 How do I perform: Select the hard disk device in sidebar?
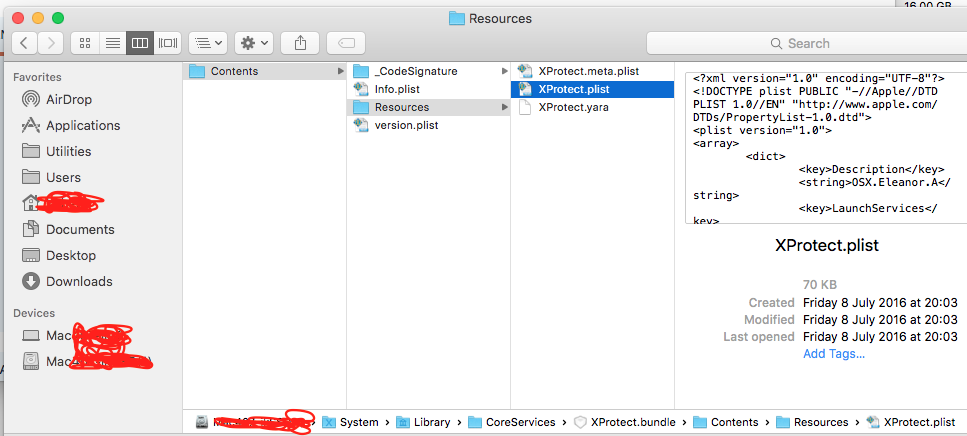pos(86,361)
